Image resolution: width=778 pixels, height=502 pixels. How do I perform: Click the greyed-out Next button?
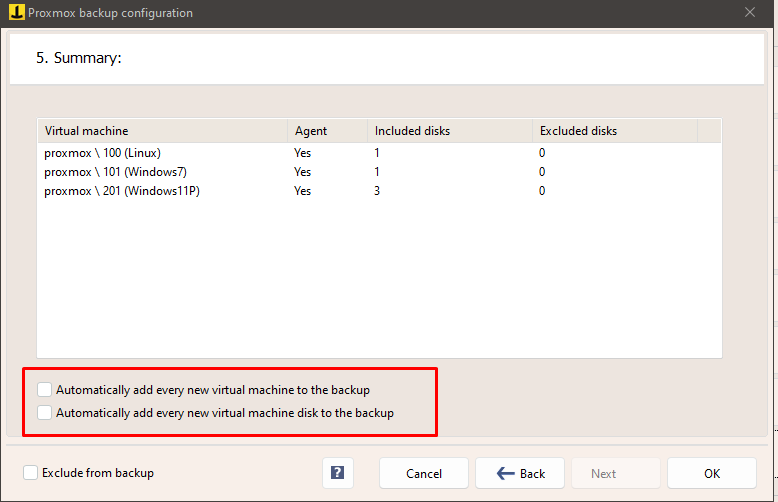603,473
